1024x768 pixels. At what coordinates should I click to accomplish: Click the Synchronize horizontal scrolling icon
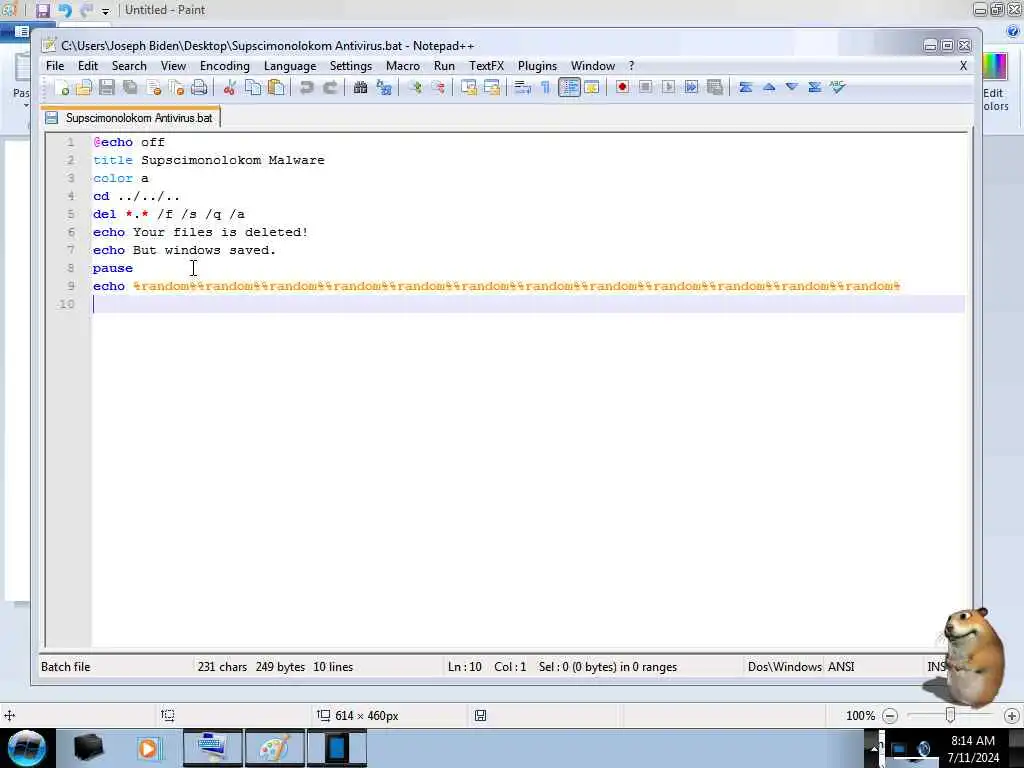pyautogui.click(x=492, y=88)
